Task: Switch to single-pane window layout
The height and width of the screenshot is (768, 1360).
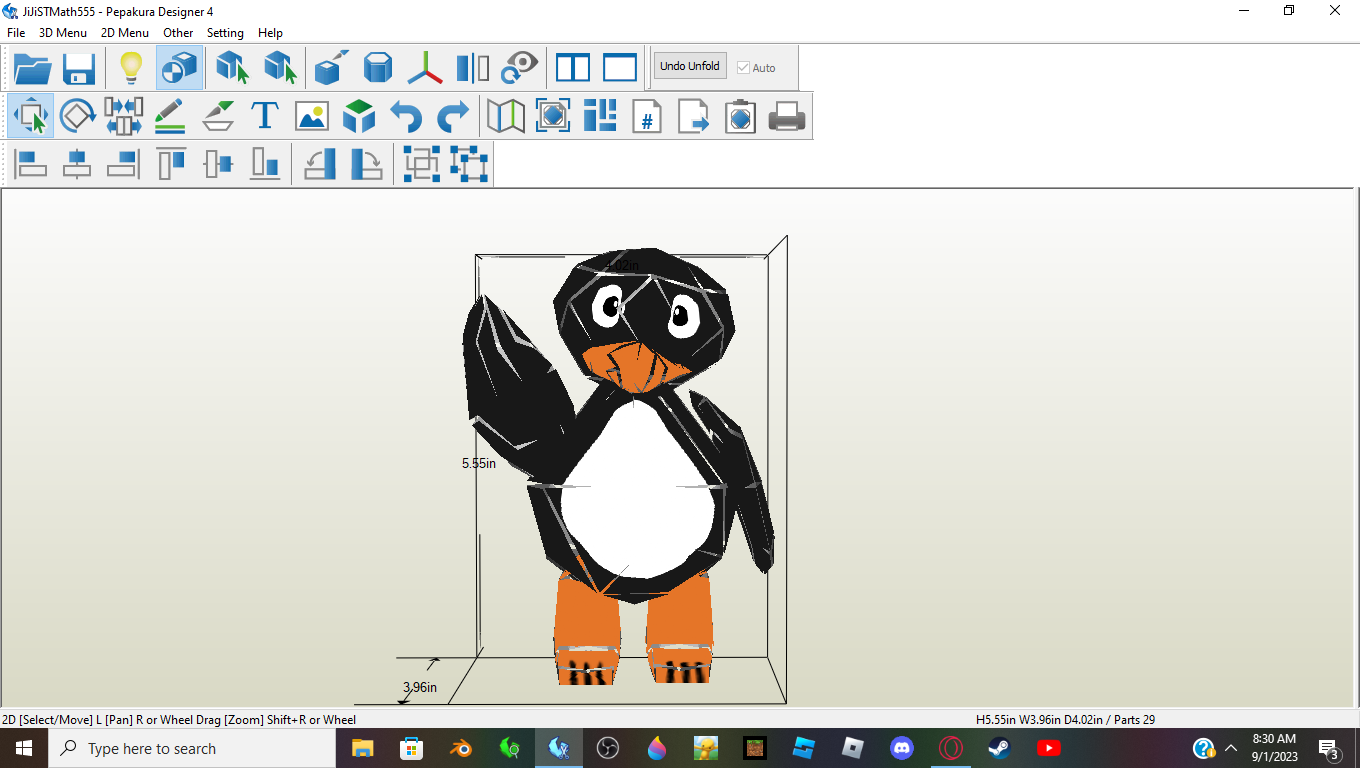Action: [620, 68]
